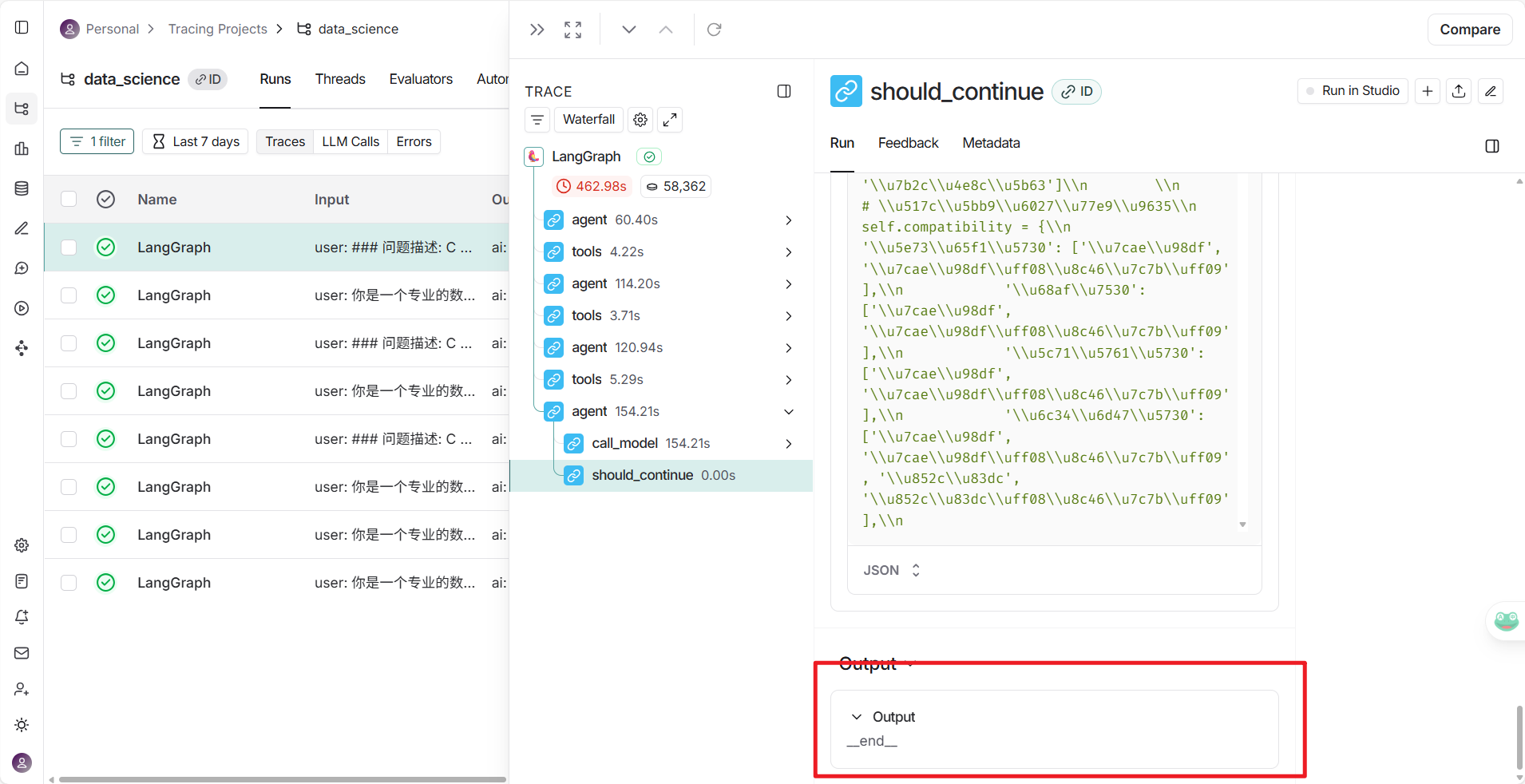Viewport: 1525px width, 784px height.
Task: Switch to the Threads tab
Action: (x=340, y=79)
